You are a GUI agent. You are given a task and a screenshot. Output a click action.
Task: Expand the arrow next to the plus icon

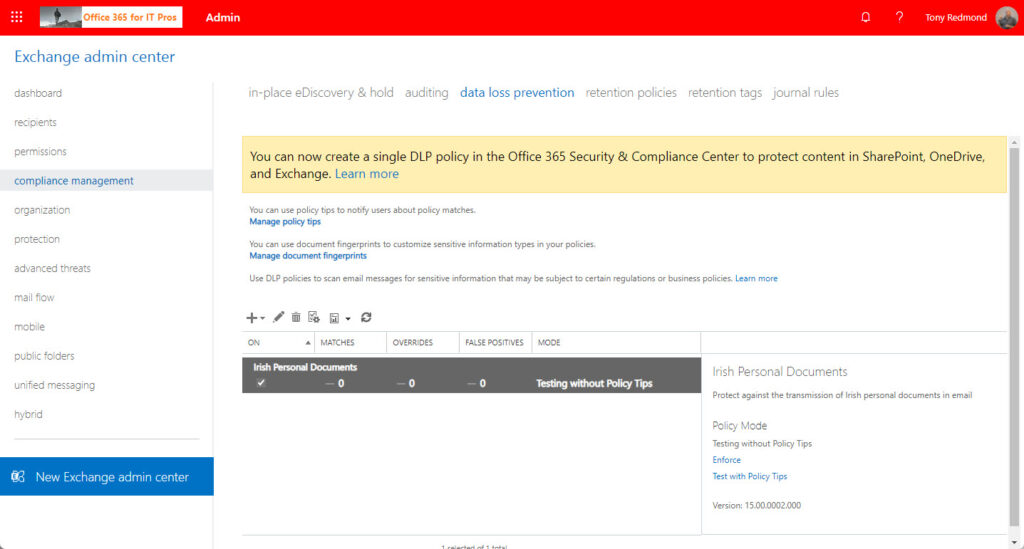263,319
